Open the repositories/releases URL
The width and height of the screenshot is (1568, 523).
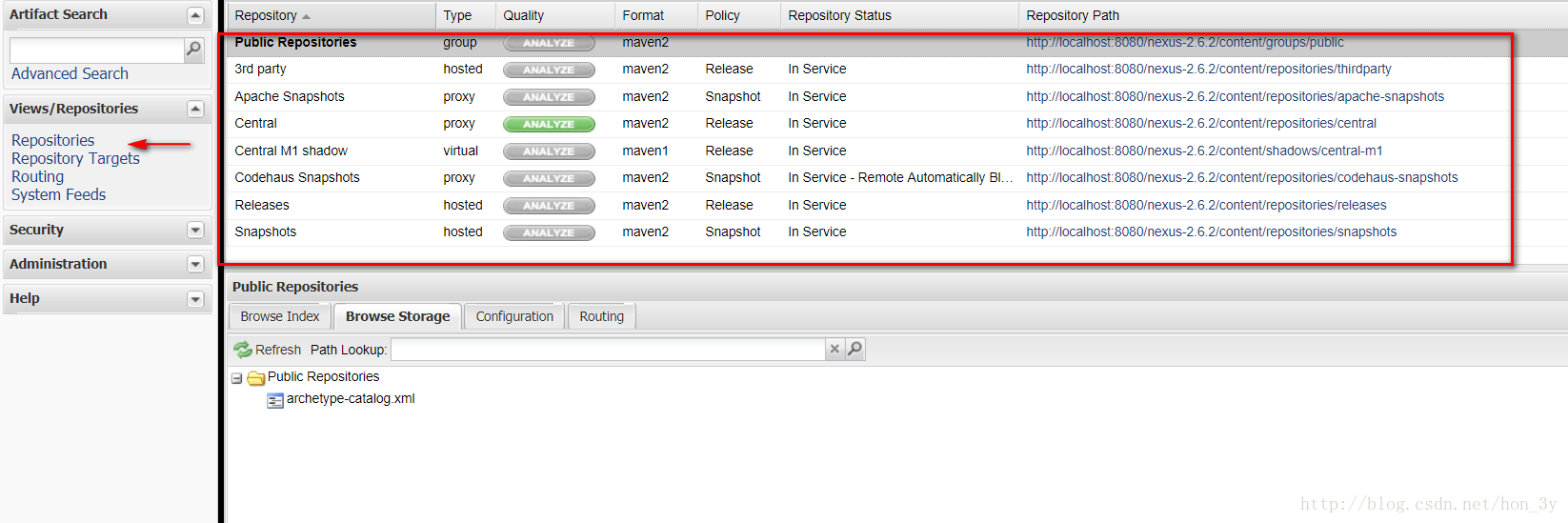tap(1206, 205)
